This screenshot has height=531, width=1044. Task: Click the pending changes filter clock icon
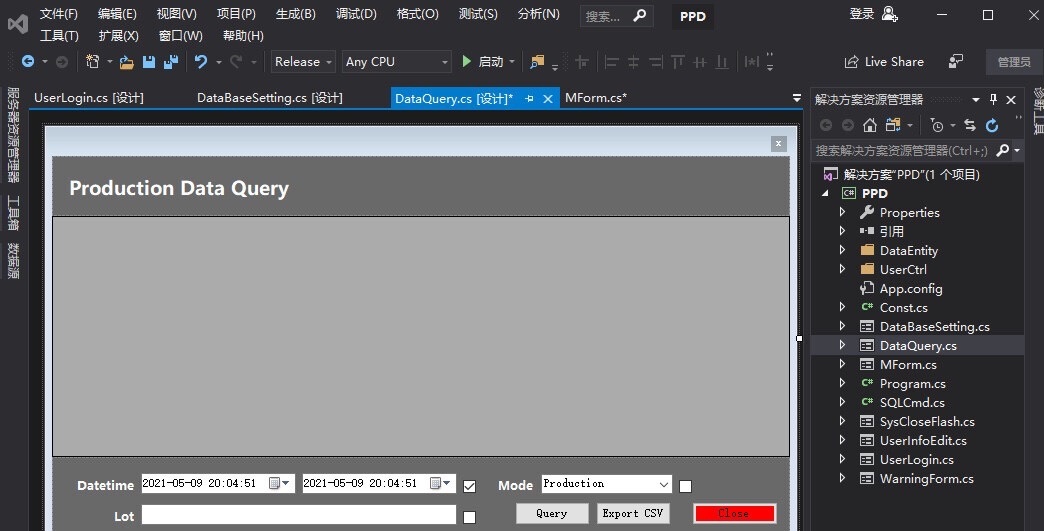tap(937, 125)
